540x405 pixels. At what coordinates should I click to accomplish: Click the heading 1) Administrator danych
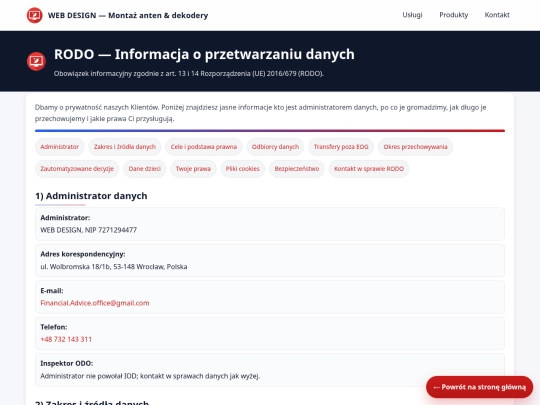[91, 196]
